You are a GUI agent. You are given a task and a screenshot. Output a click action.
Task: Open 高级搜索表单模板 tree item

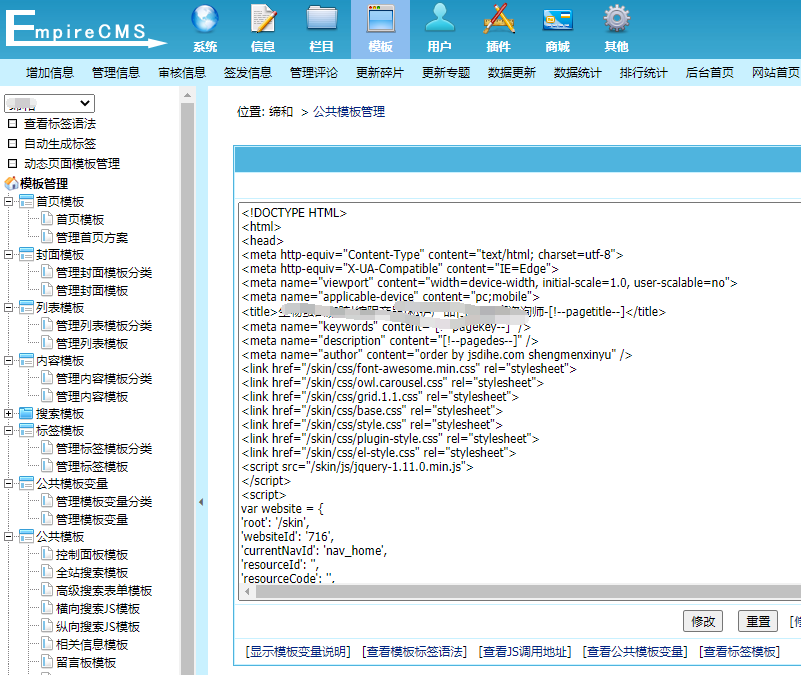(x=104, y=590)
